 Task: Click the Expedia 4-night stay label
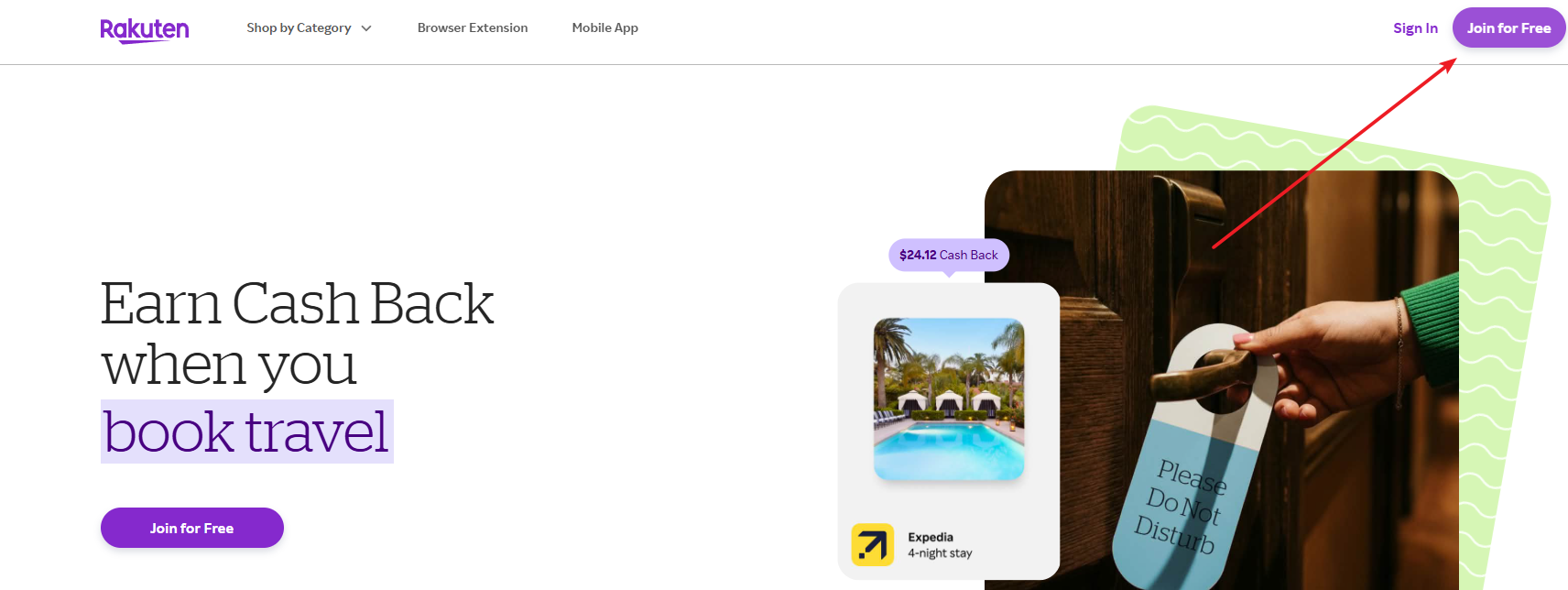tap(940, 545)
